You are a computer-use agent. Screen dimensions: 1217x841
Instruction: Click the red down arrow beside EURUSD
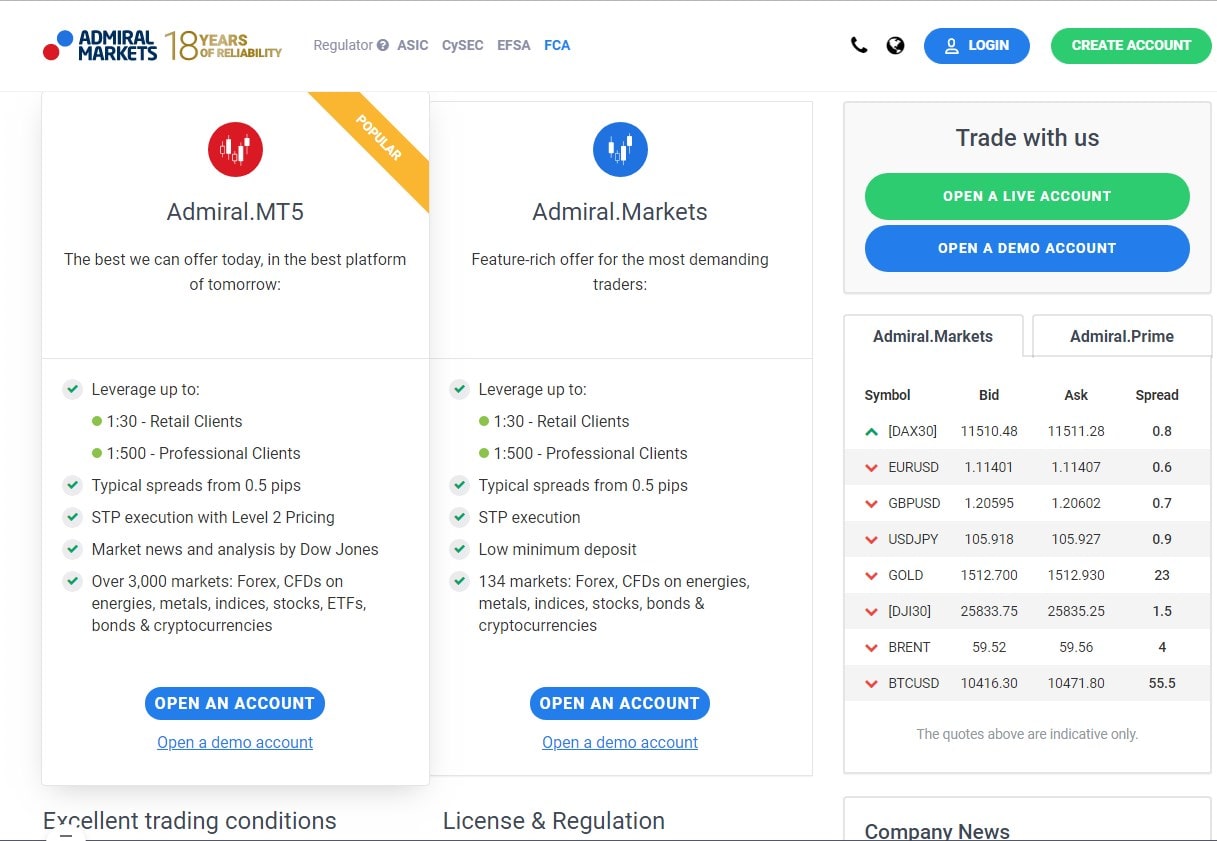point(871,468)
